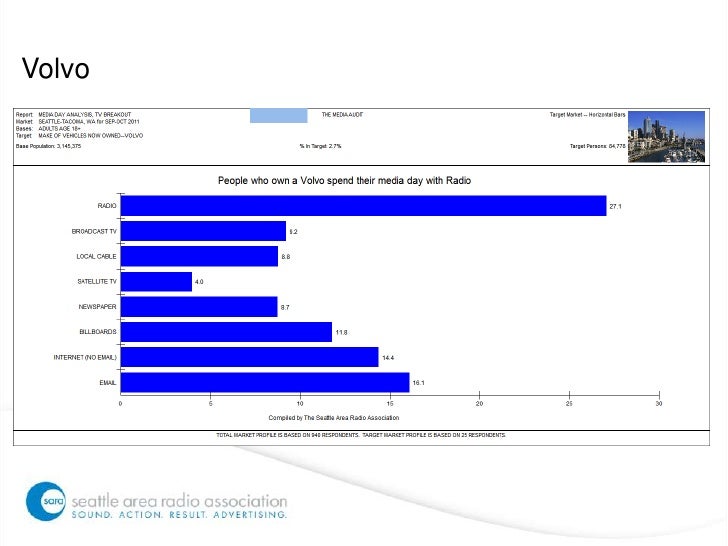Viewport: 728px width, 546px height.
Task: Click the SATELLITE TV axis label
Action: point(97,281)
